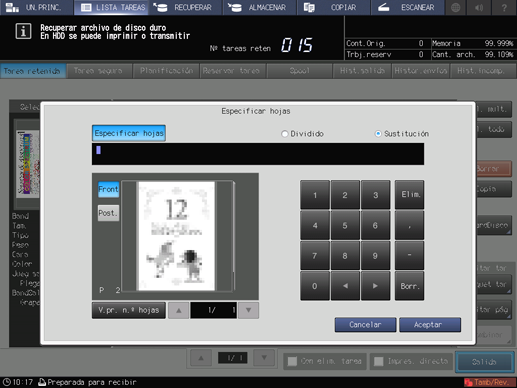517x388 pixels.
Task: Move cursor left with keypad arrow
Action: [345, 286]
